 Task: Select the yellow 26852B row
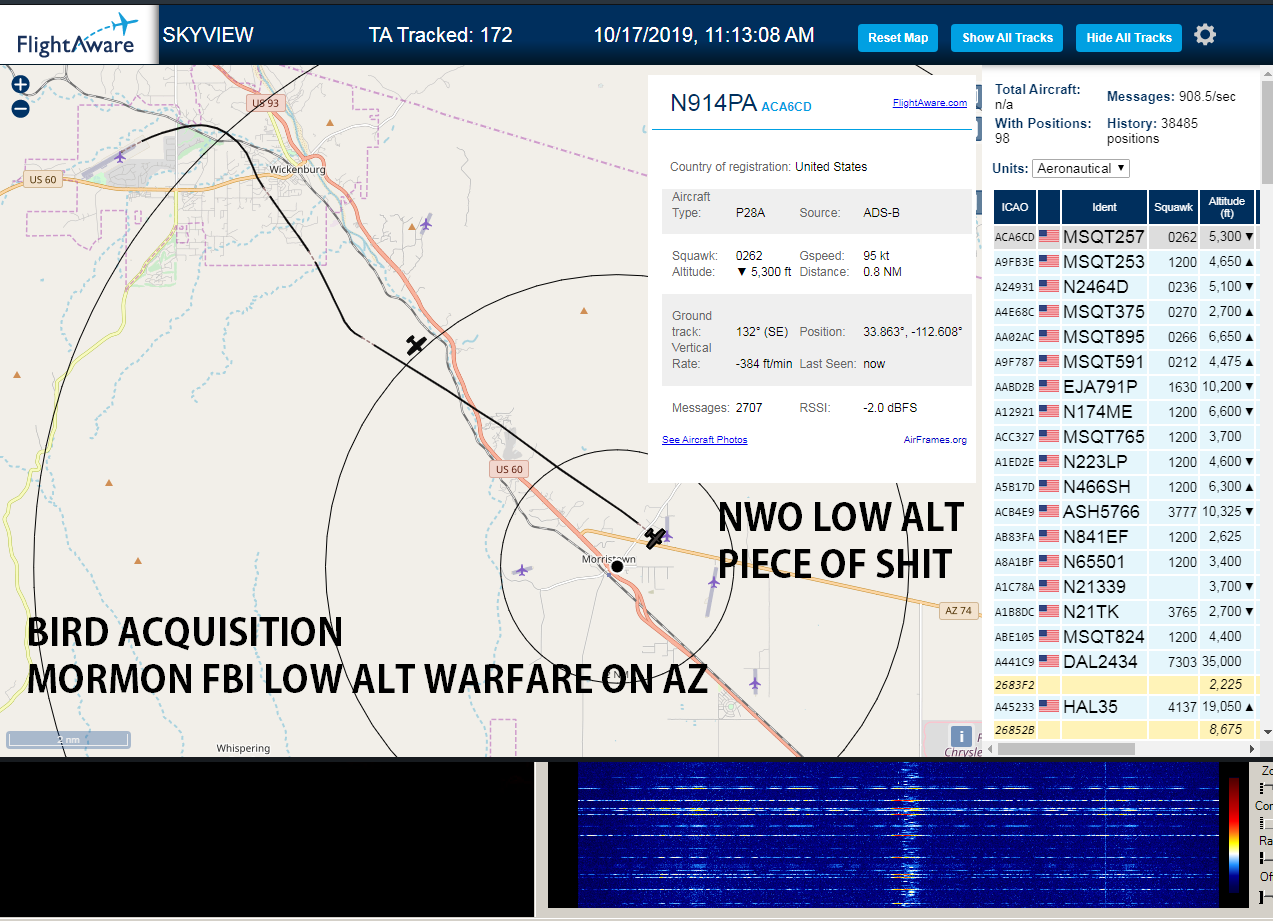(1125, 730)
